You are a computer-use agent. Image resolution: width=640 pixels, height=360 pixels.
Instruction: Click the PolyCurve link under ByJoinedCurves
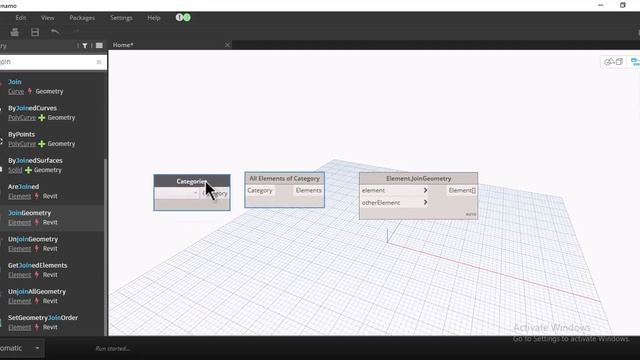pos(22,118)
